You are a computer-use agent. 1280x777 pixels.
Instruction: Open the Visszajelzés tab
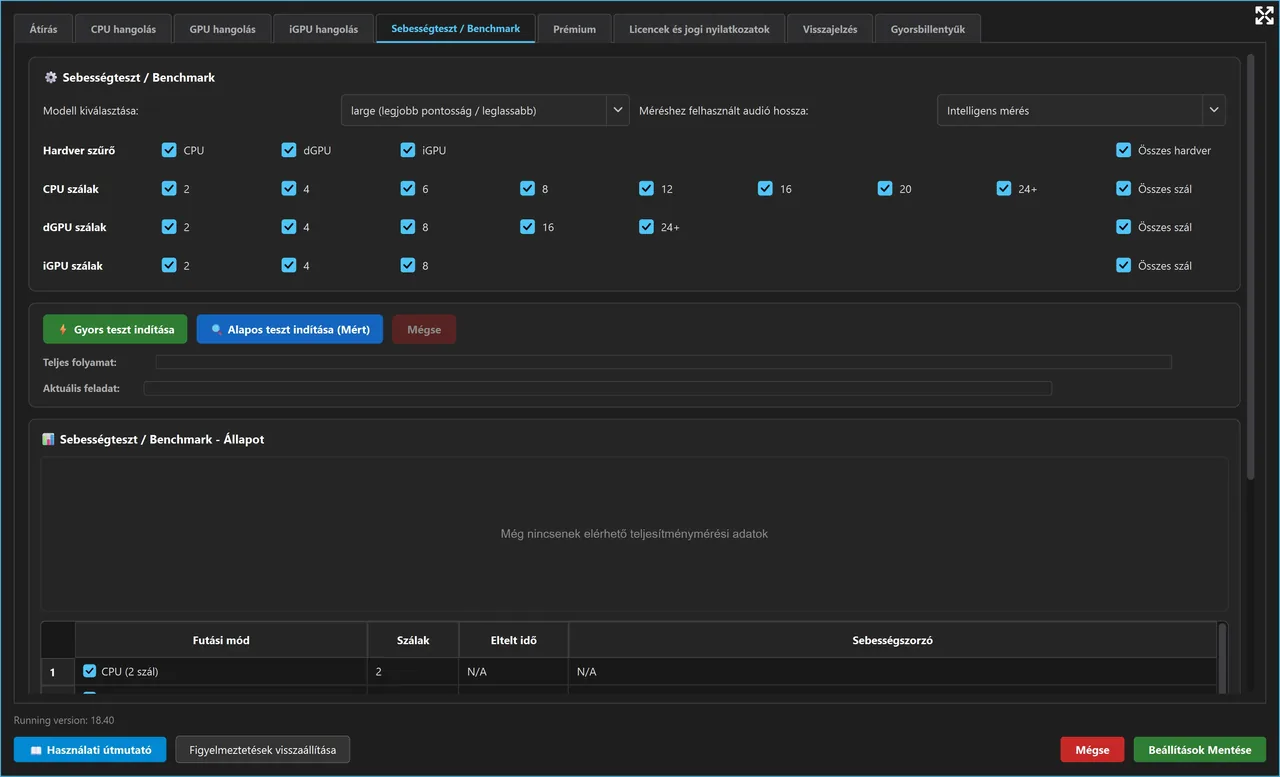(830, 29)
